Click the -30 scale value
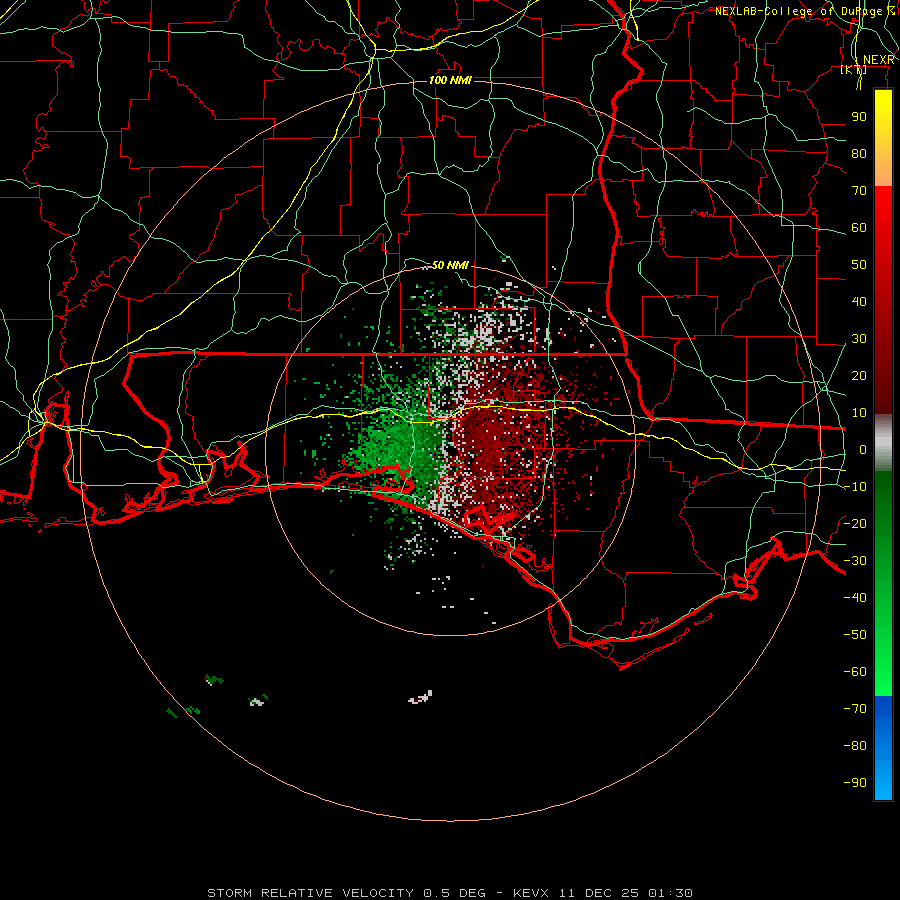The image size is (900, 900). 855,561
